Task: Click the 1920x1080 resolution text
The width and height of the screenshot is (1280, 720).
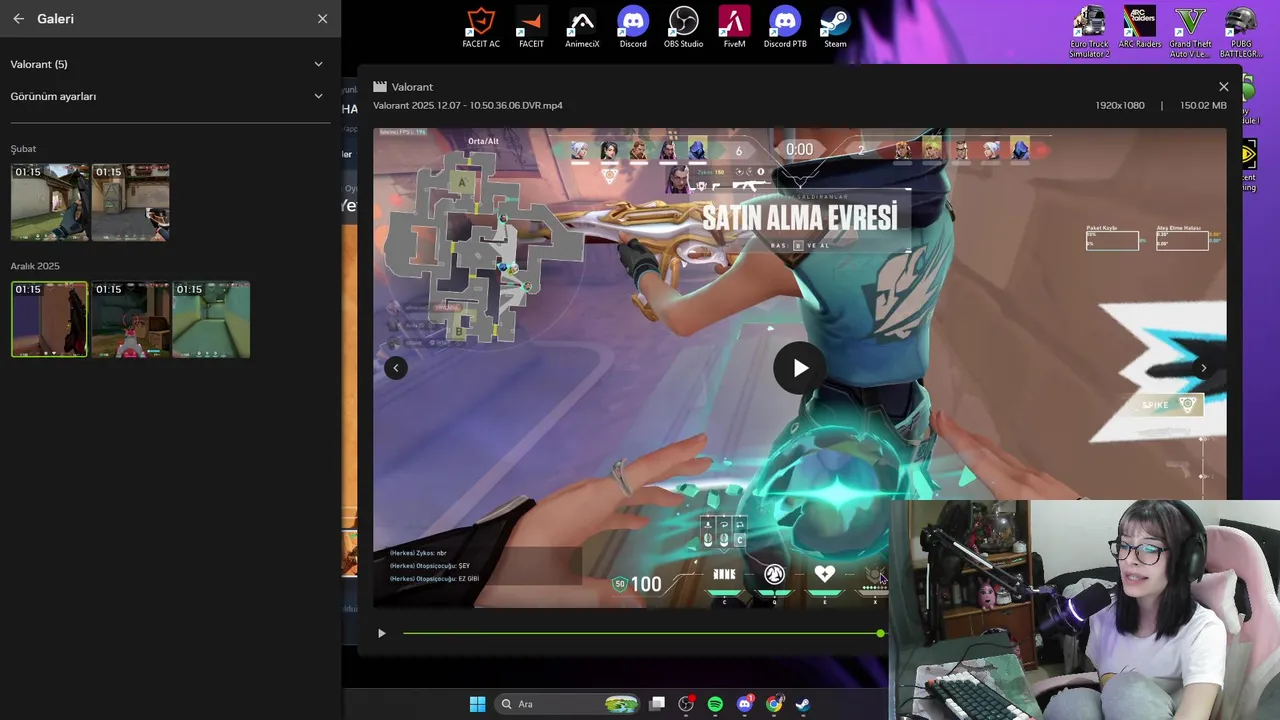Action: click(1120, 105)
